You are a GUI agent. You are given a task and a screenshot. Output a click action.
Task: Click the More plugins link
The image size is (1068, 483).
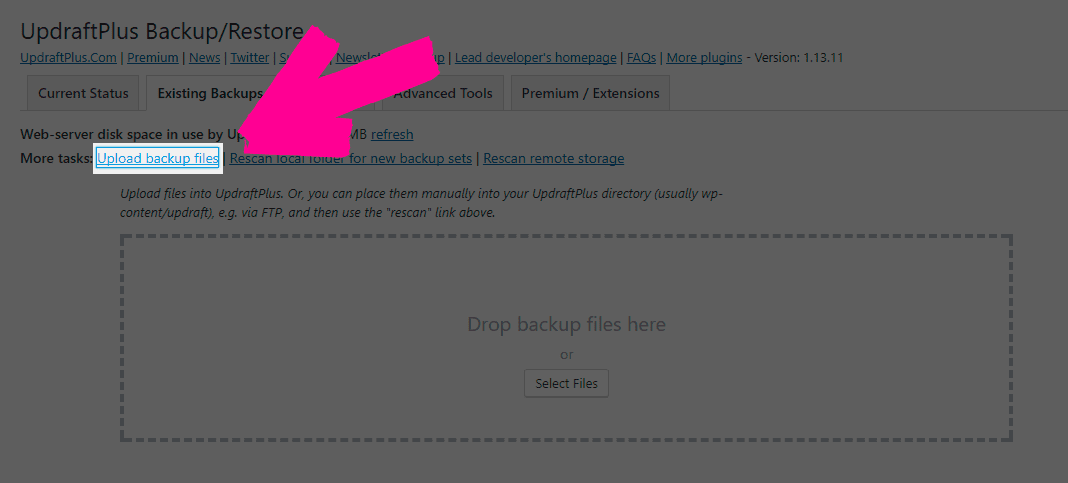pyautogui.click(x=704, y=58)
